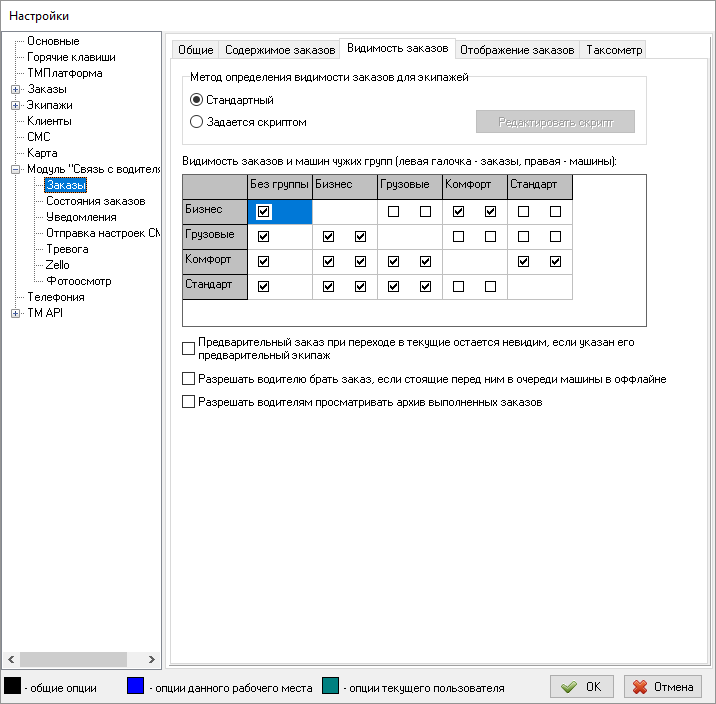Viewport: 716px width, 704px height.
Task: Click the Редактировать скрипт button
Action: [555, 121]
